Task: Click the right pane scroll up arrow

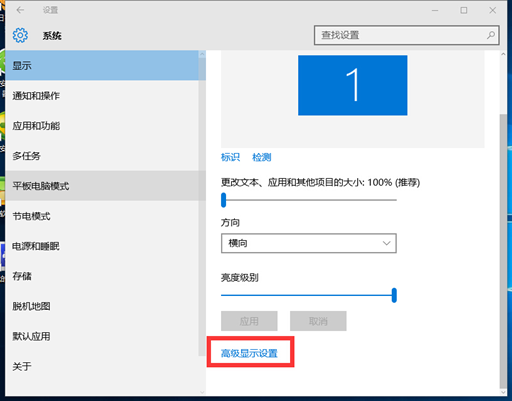Action: point(503,54)
